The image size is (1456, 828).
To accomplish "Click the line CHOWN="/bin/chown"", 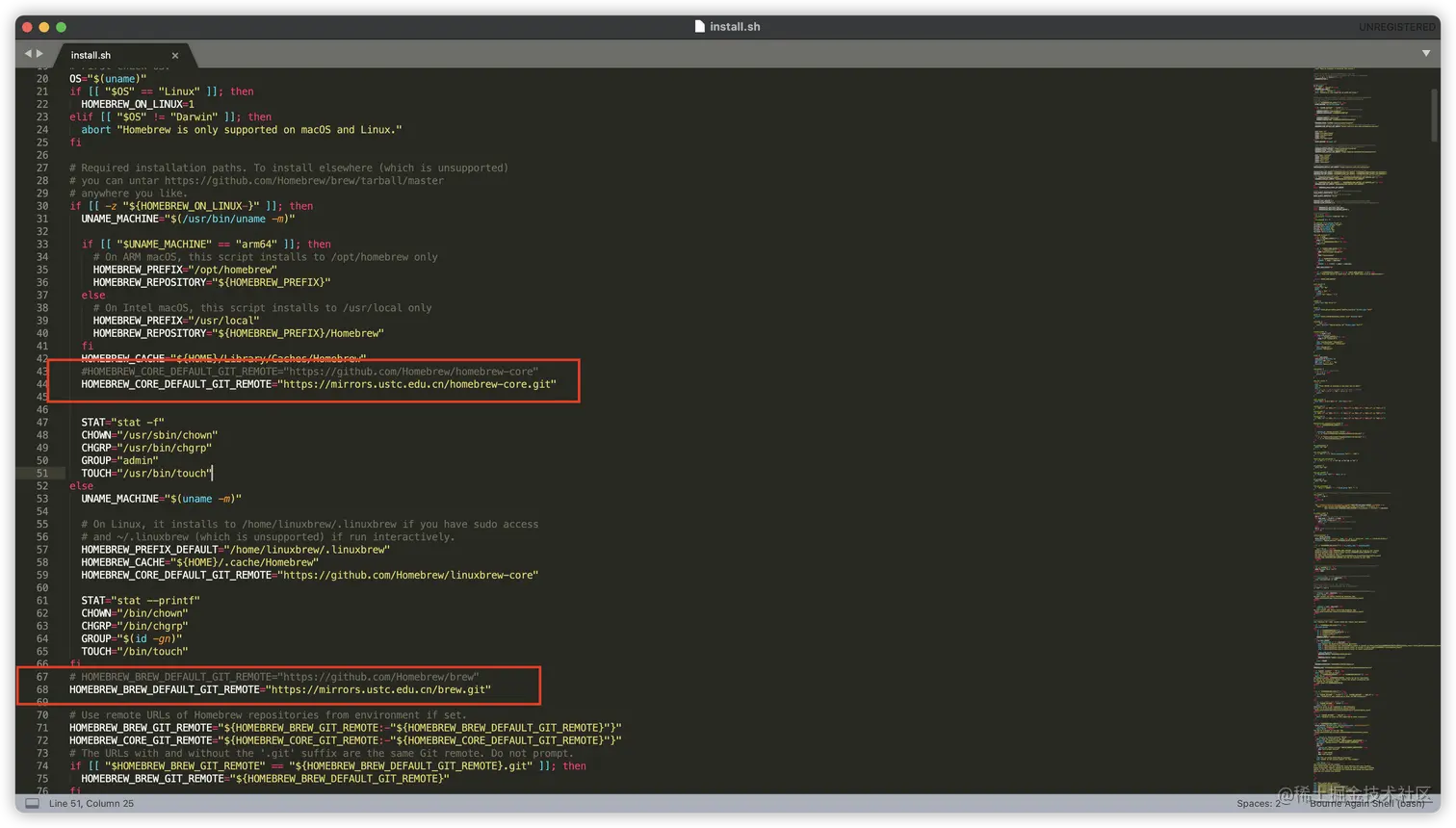I will (135, 614).
